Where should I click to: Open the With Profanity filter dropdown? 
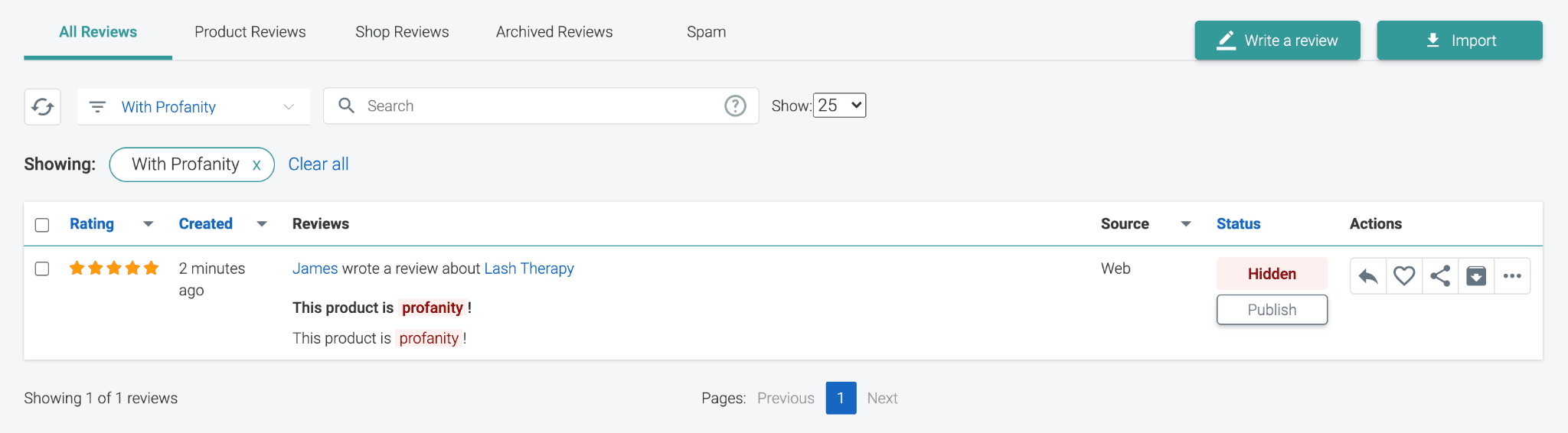193,107
